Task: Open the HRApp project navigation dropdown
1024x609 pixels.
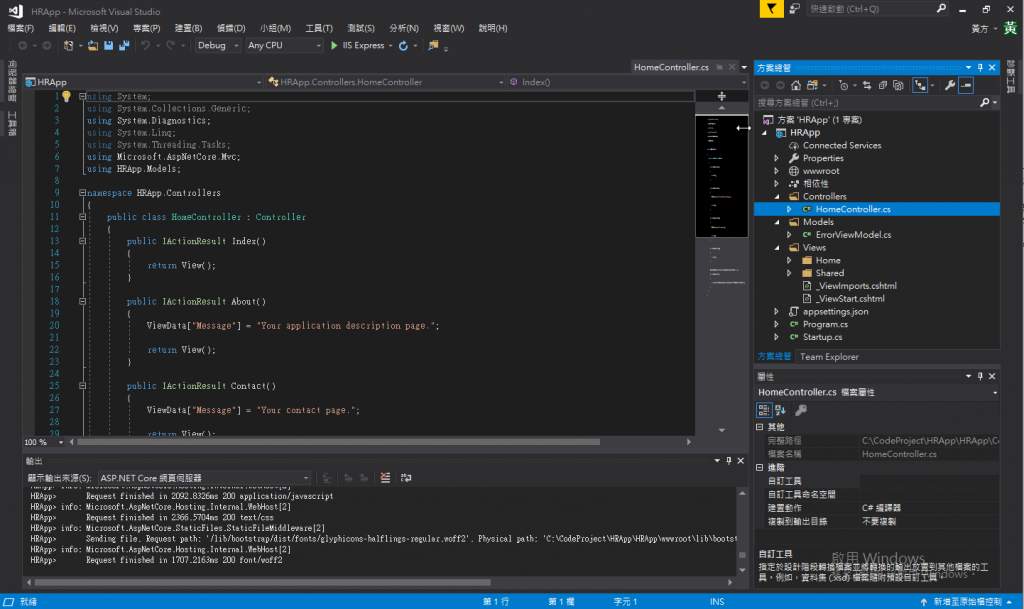Action: [143, 82]
